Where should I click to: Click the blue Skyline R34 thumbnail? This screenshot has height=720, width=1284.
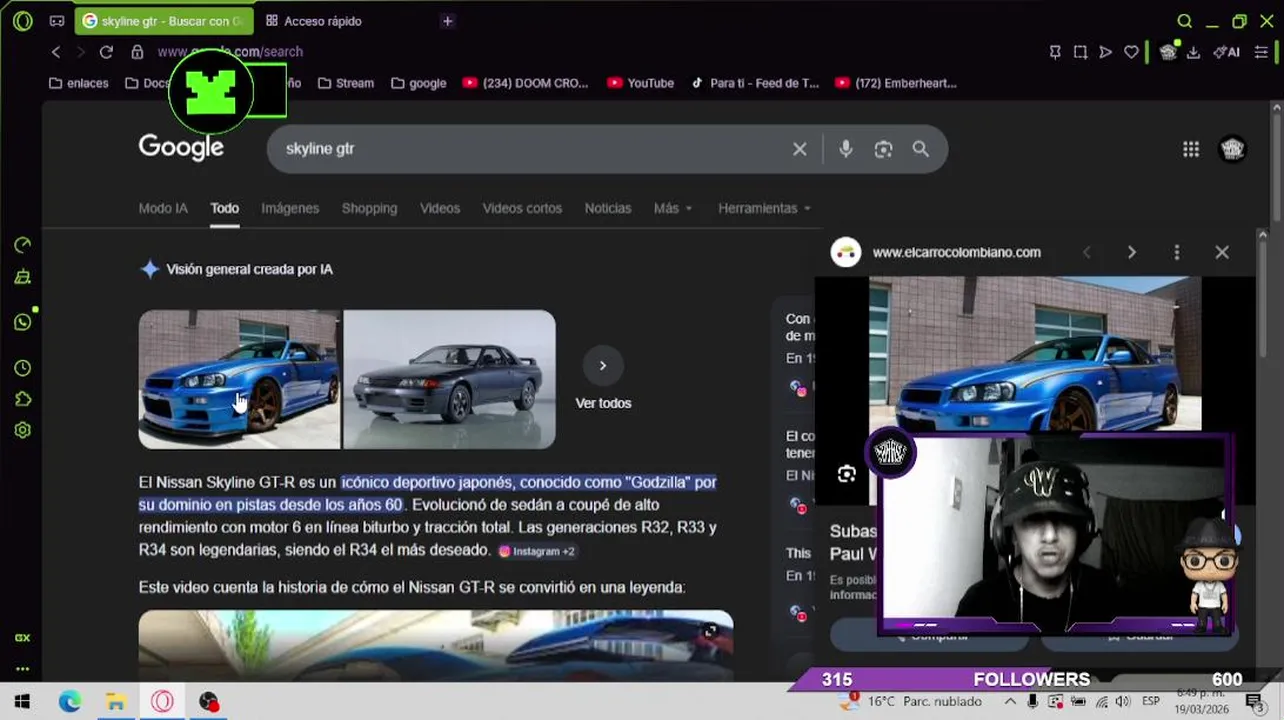coord(239,379)
